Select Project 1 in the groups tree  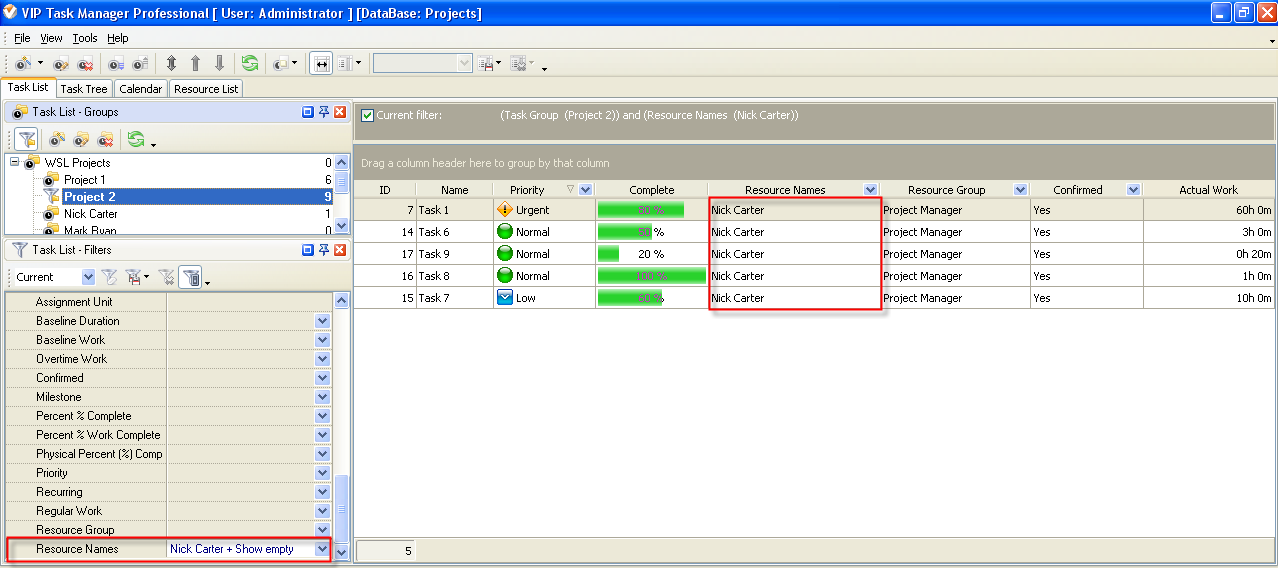point(85,180)
